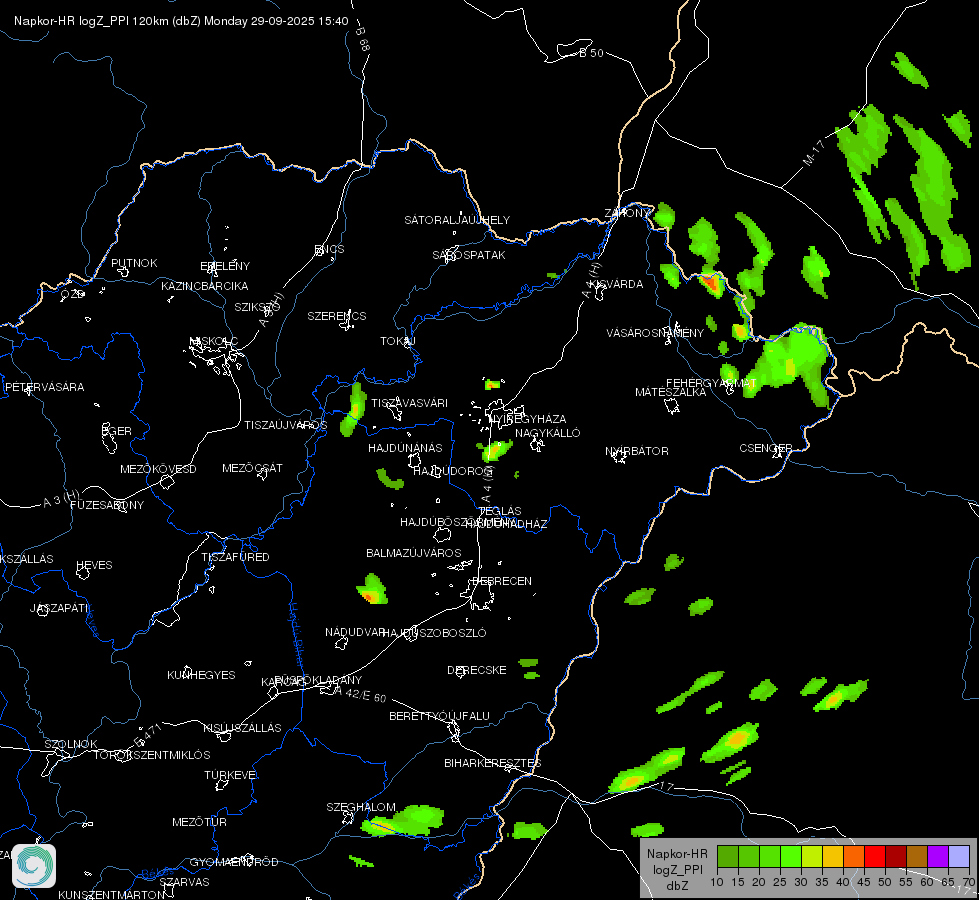Click the KUNSZENTMÁRTON city label

point(112,894)
